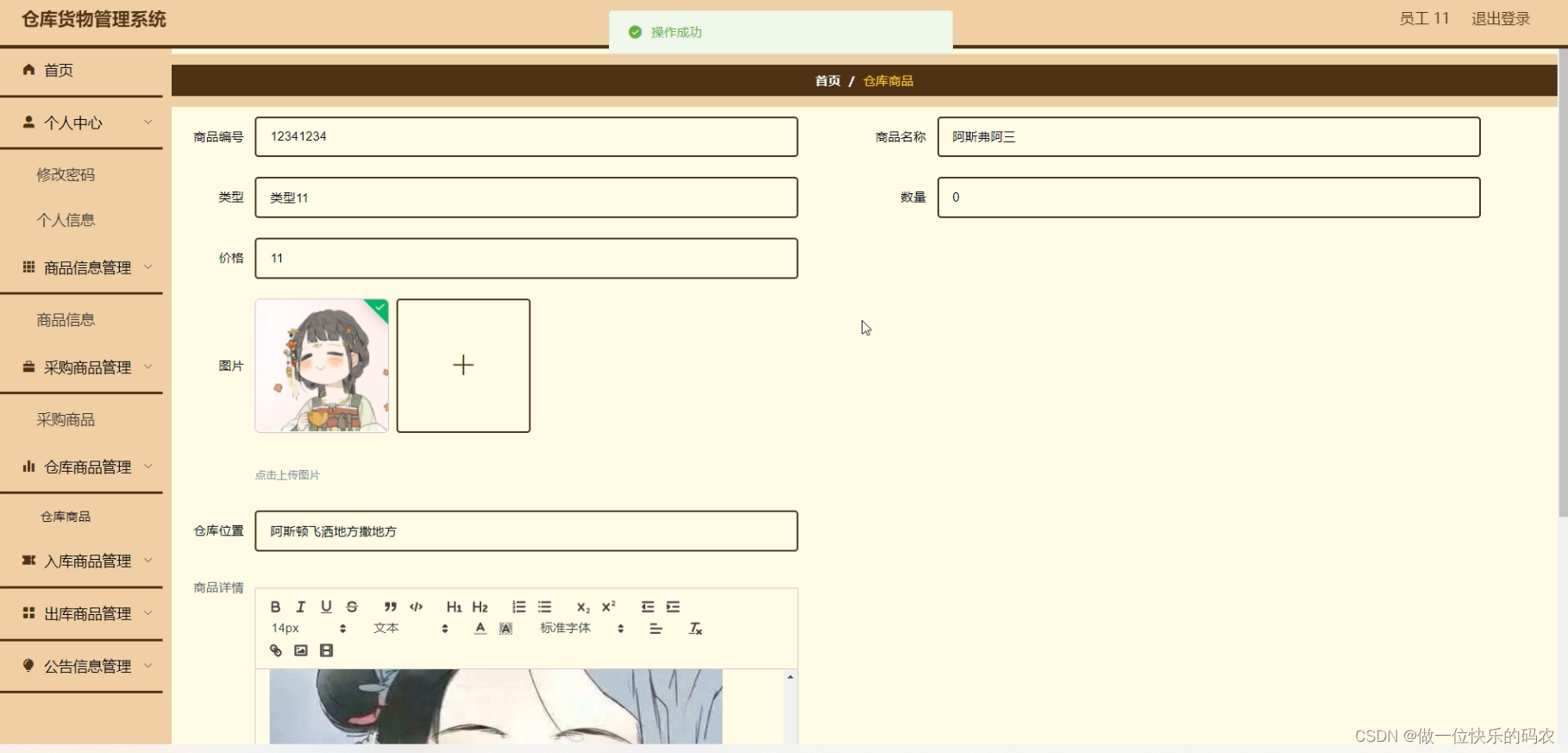Apply Heading 2 style

[x=480, y=607]
